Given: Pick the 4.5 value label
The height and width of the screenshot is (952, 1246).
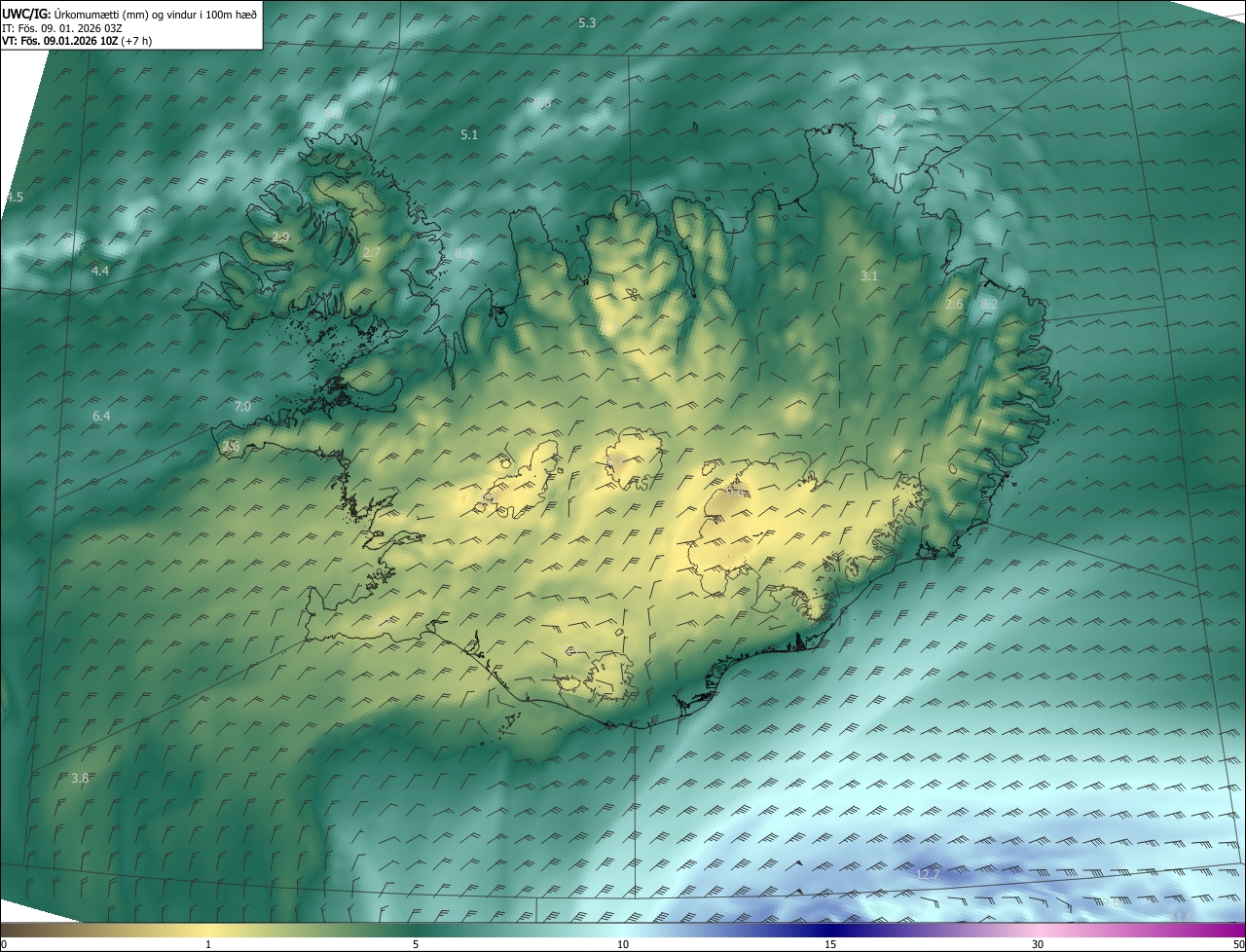Looking at the screenshot, I should (14, 197).
